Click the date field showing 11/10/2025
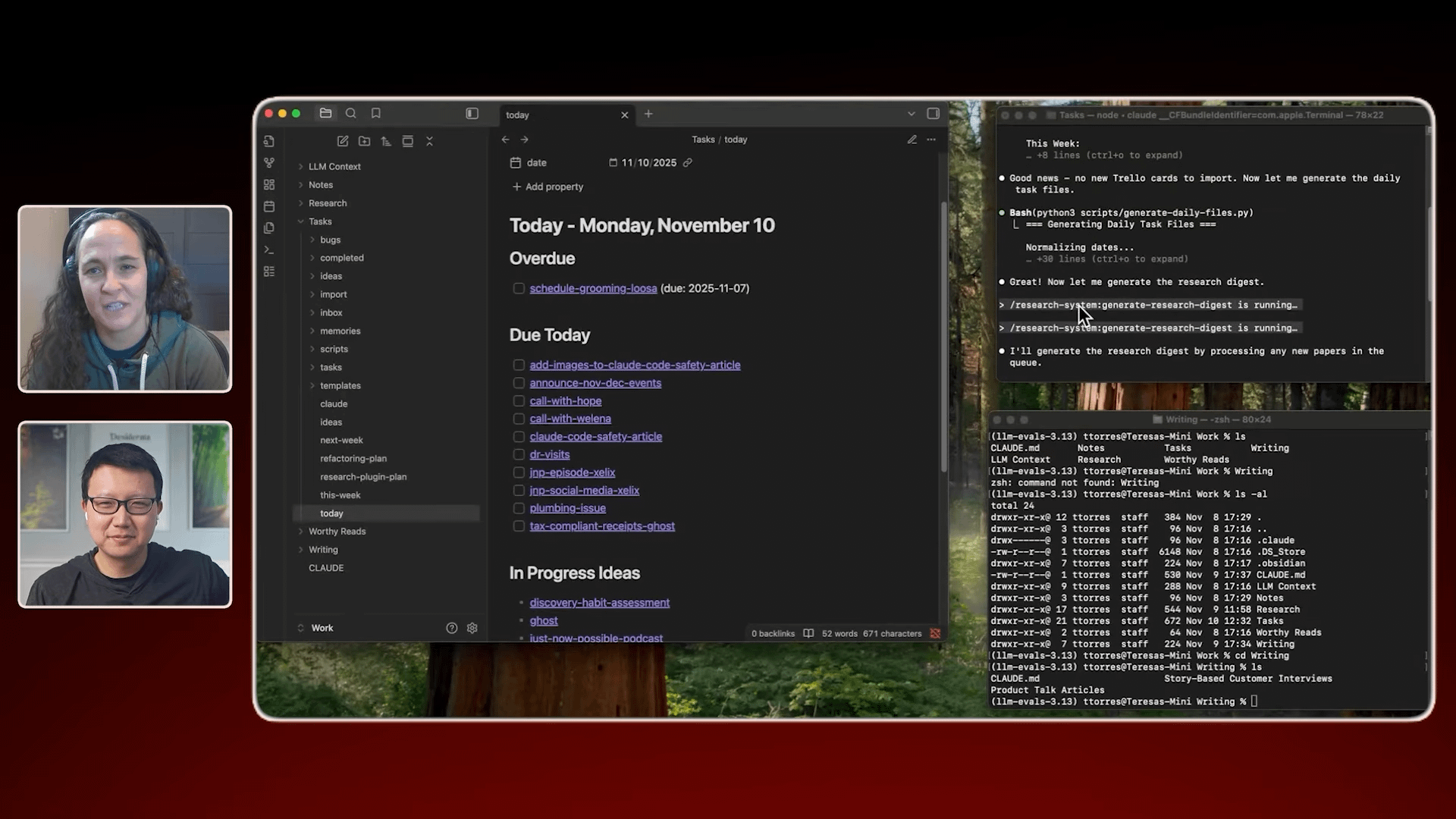The width and height of the screenshot is (1456, 819). [x=648, y=162]
